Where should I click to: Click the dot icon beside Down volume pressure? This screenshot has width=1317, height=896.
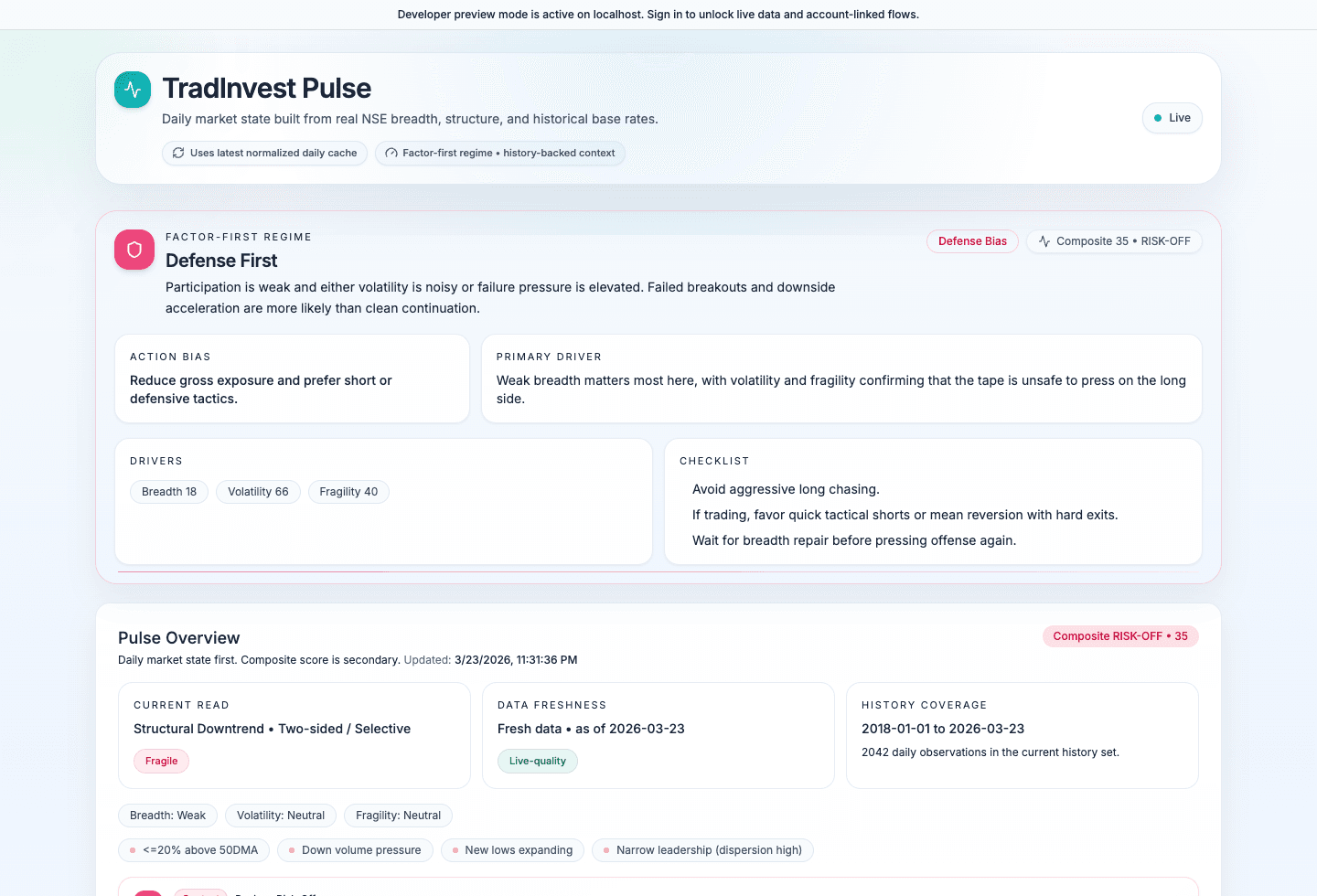pos(290,849)
